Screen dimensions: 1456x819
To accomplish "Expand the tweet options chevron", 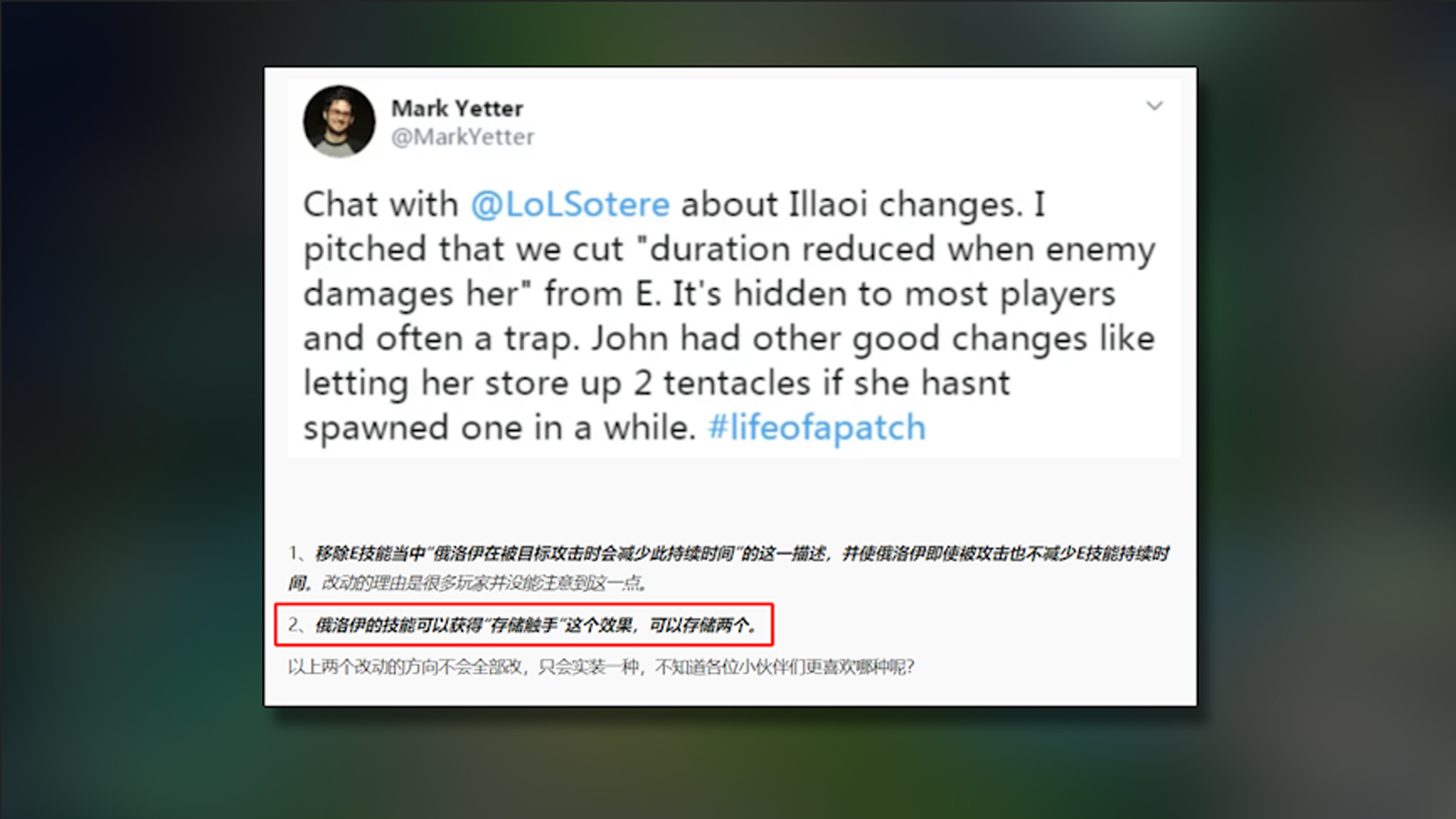I will (1154, 106).
